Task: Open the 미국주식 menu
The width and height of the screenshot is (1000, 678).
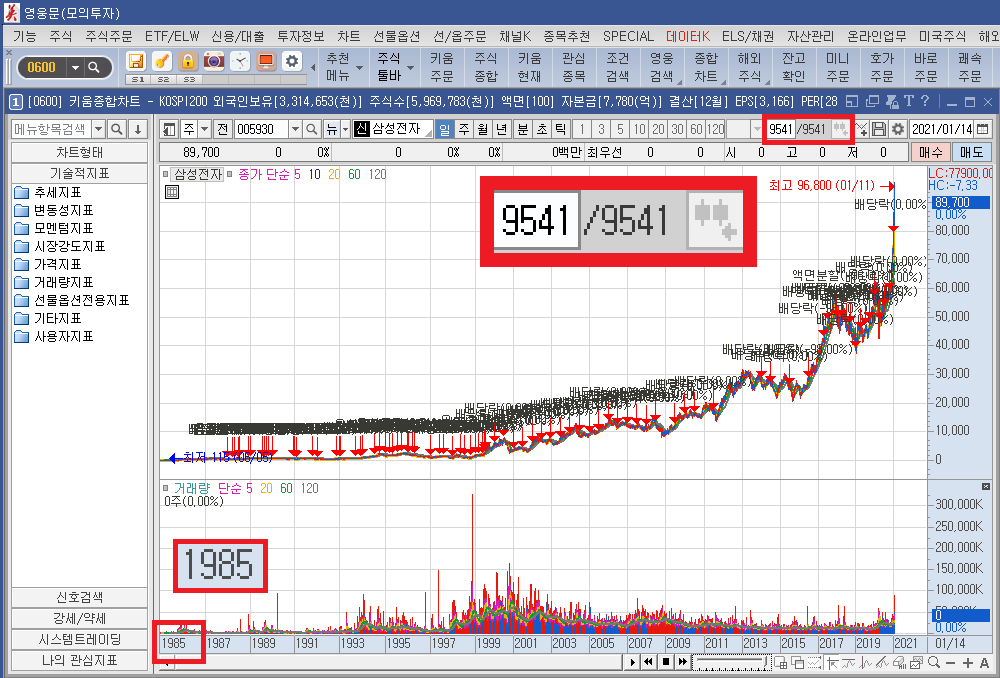Action: coord(942,36)
